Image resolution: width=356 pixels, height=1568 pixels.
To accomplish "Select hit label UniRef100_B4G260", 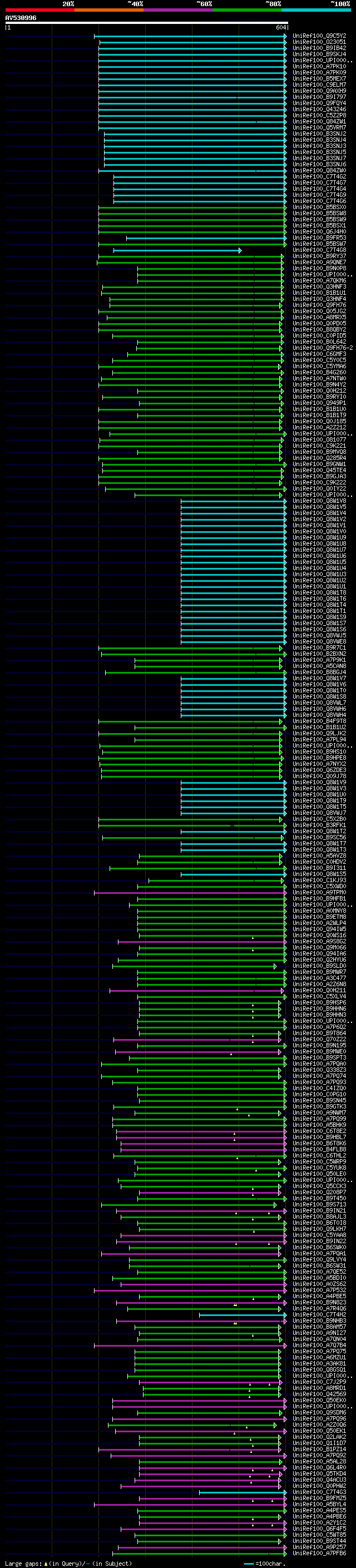I will (319, 373).
